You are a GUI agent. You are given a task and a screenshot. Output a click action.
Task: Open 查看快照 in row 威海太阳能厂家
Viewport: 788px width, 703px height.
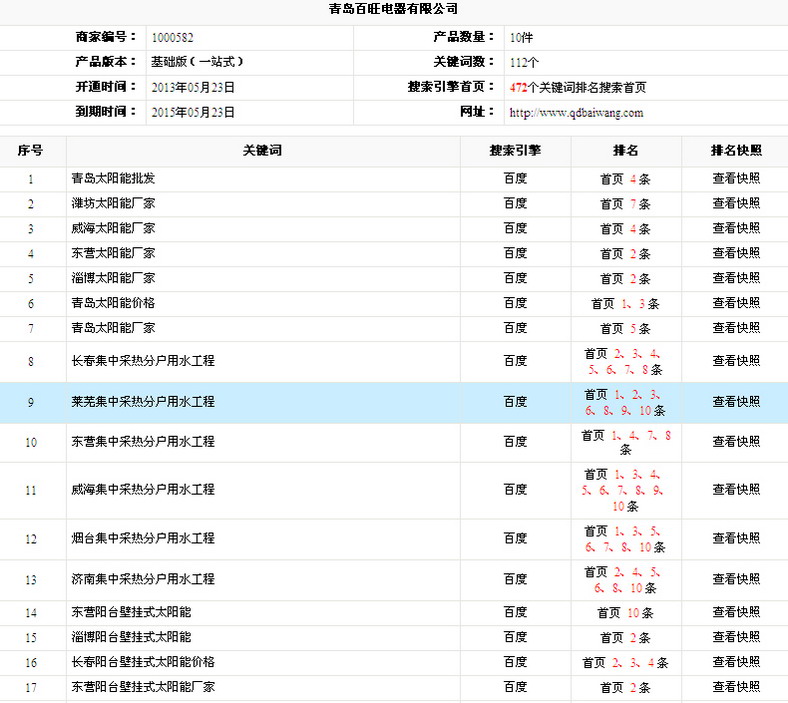pos(736,229)
